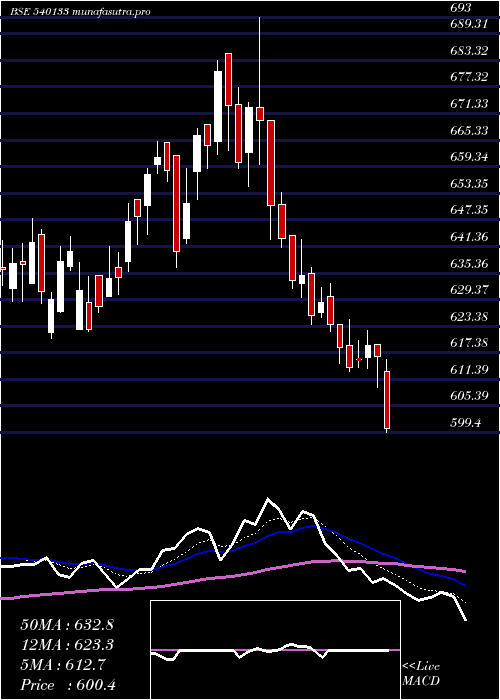Click the '<<Live MACD' label
Image resolution: width=500 pixels, height=700 pixels.
click(x=421, y=674)
